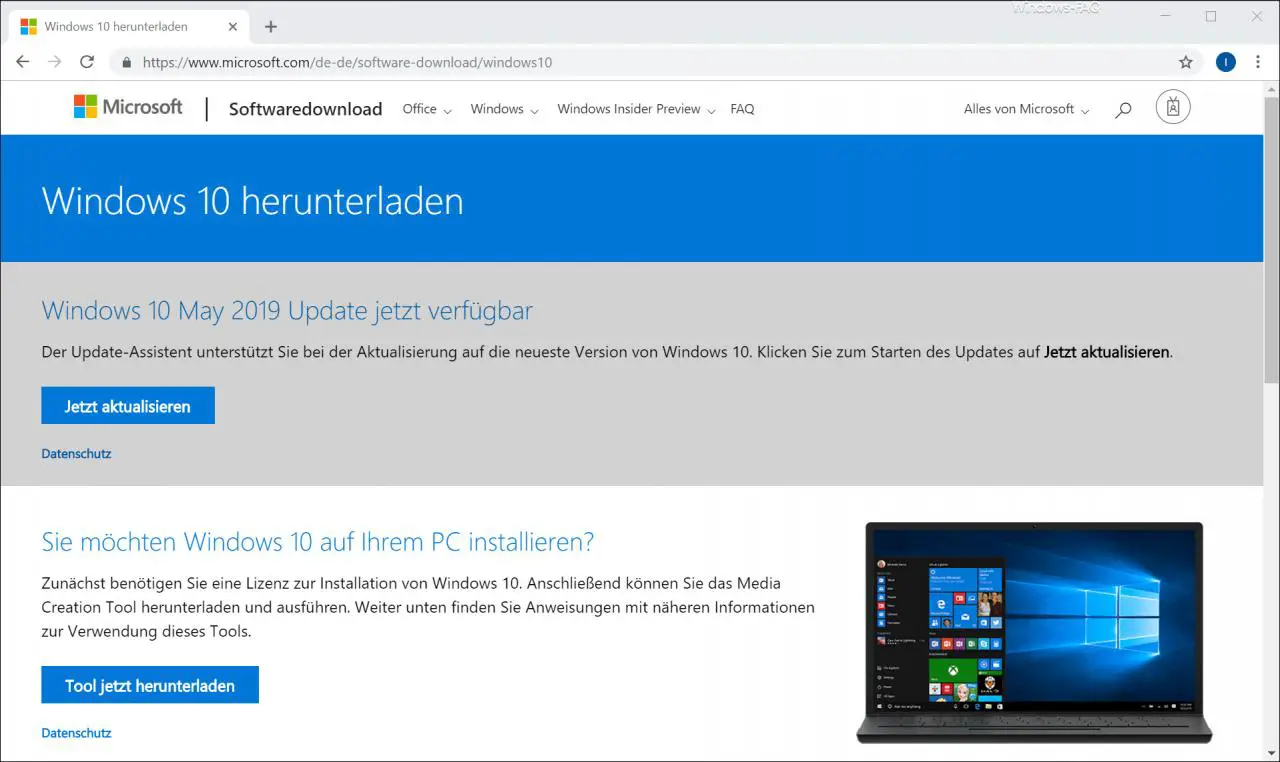Open Datenschutz link under Jetzt aktualisieren
The height and width of the screenshot is (762, 1280).
(x=76, y=454)
